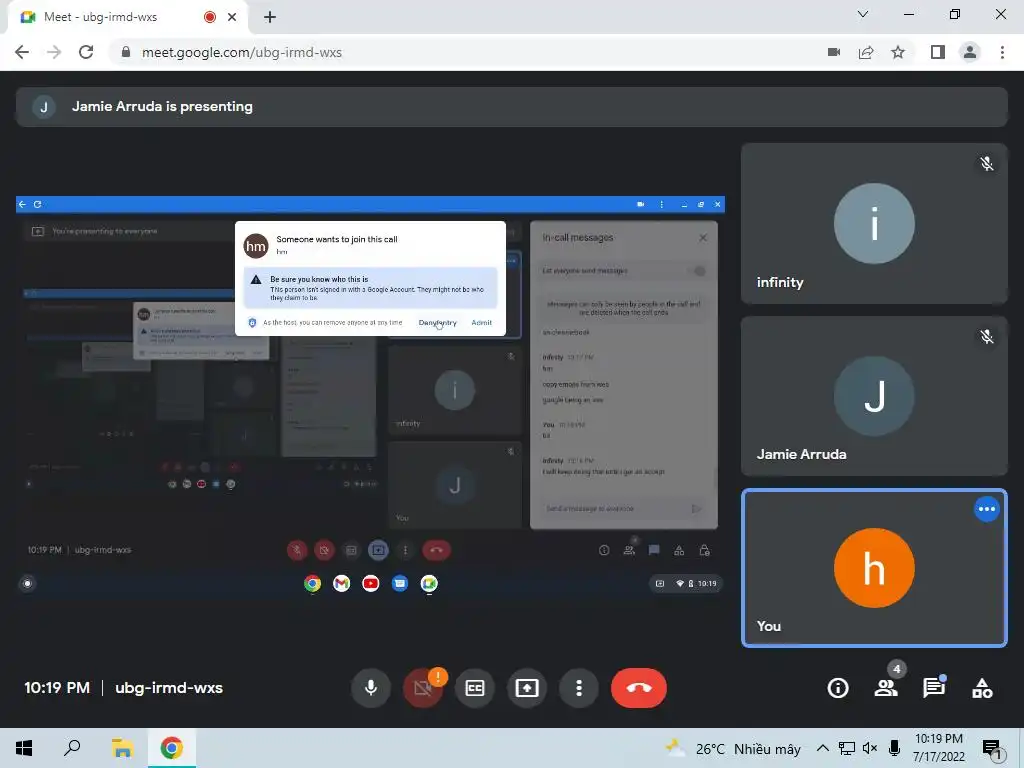Viewport: 1024px width, 768px height.
Task: Turn on the camera with warning badge
Action: point(423,688)
